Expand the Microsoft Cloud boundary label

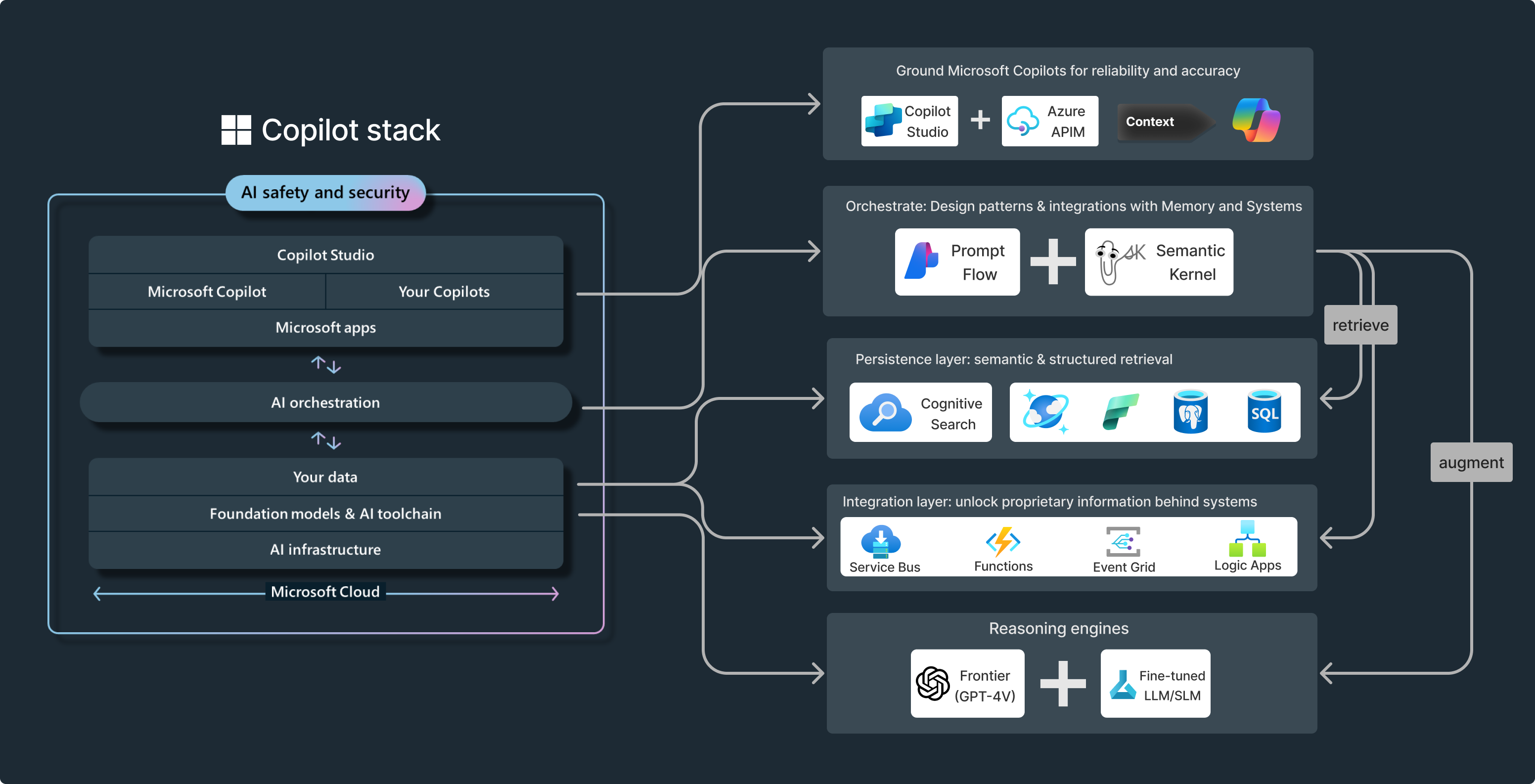(x=326, y=596)
